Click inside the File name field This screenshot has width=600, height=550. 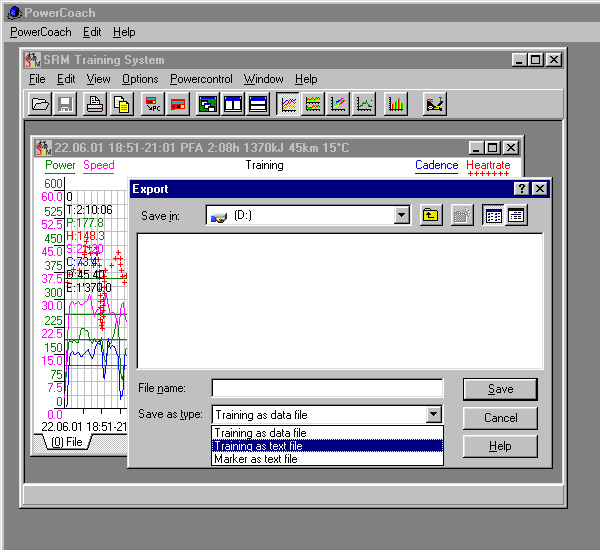point(328,388)
